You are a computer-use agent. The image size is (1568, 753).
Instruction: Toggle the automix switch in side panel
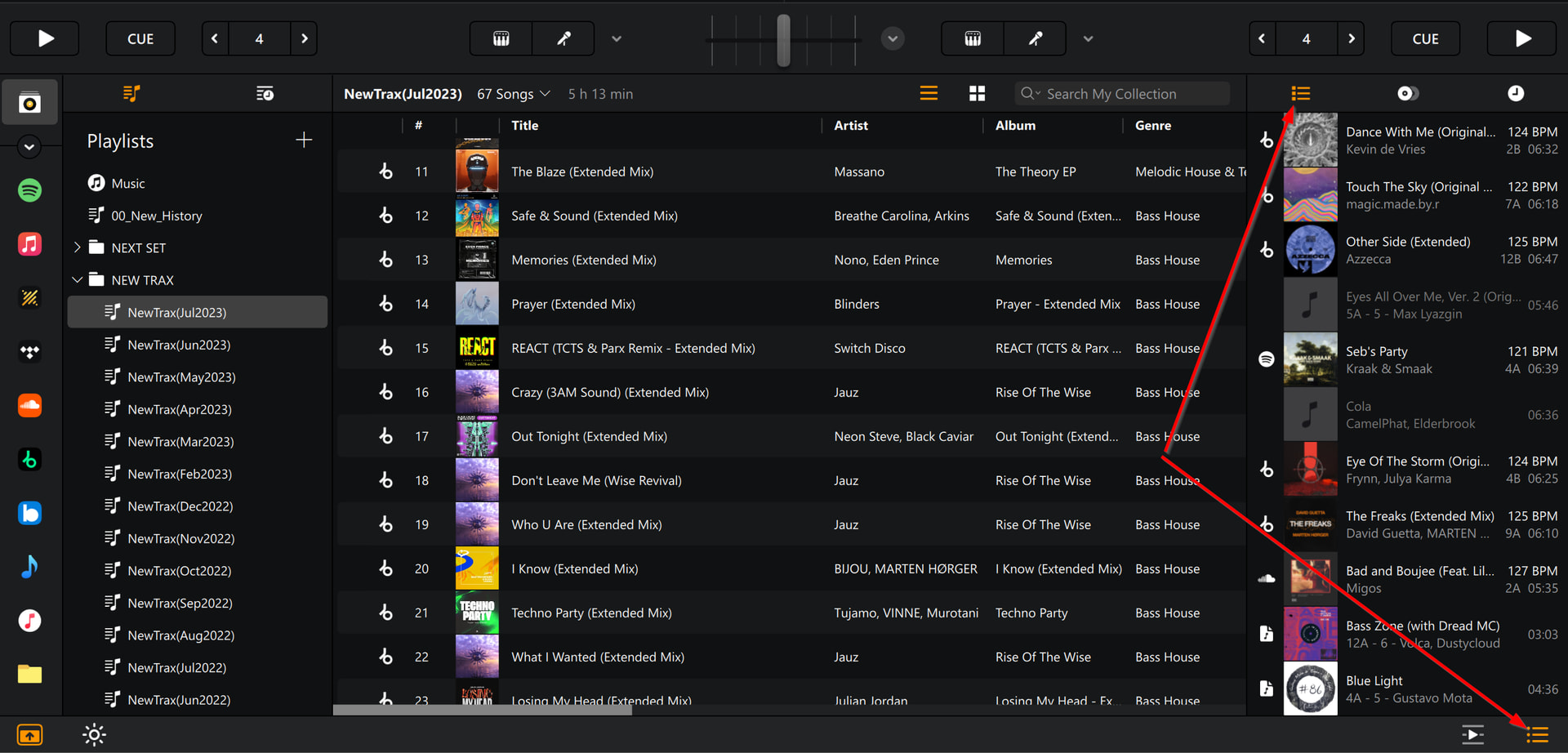(x=1407, y=94)
